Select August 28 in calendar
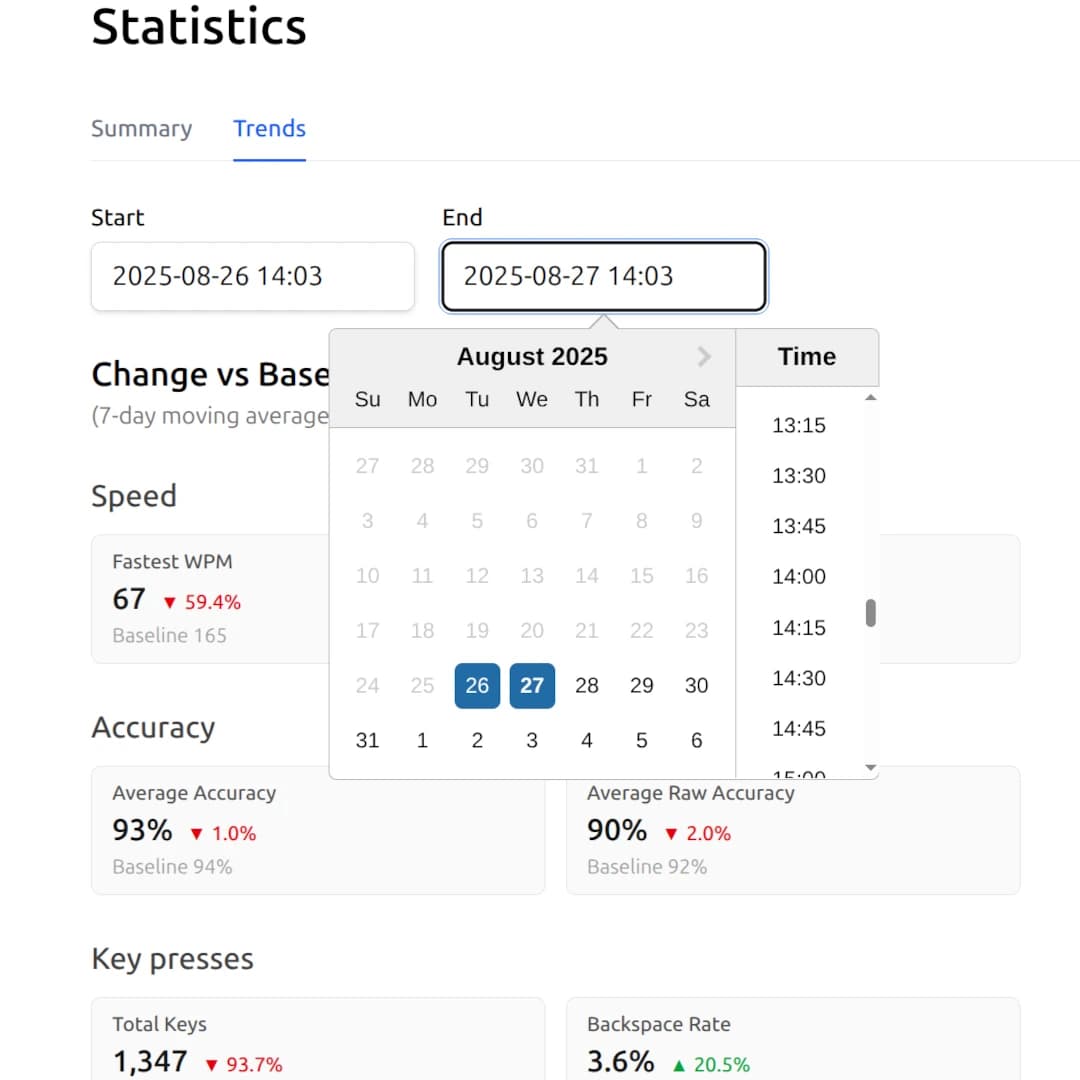Image resolution: width=1080 pixels, height=1080 pixels. tap(587, 685)
